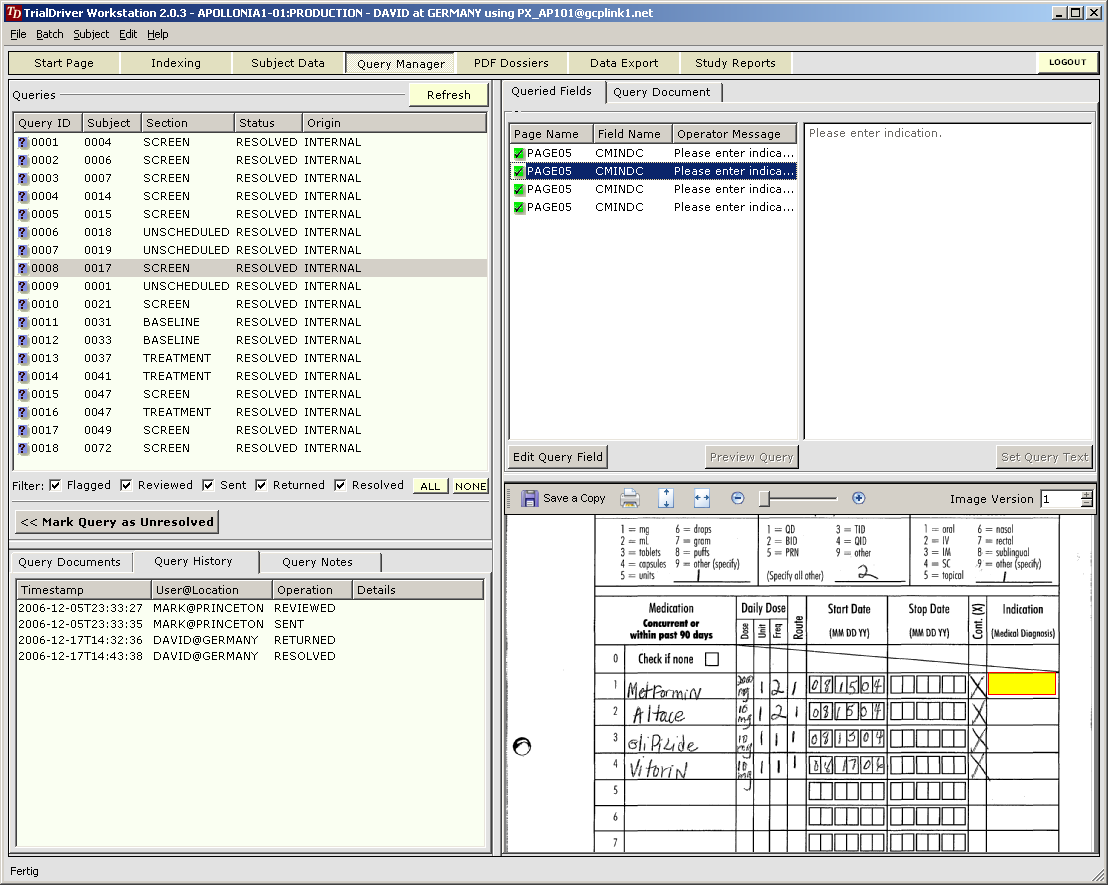Viewport: 1108px width, 885px height.
Task: Click the fit-to-width horizontal arrows icon
Action: click(x=701, y=498)
